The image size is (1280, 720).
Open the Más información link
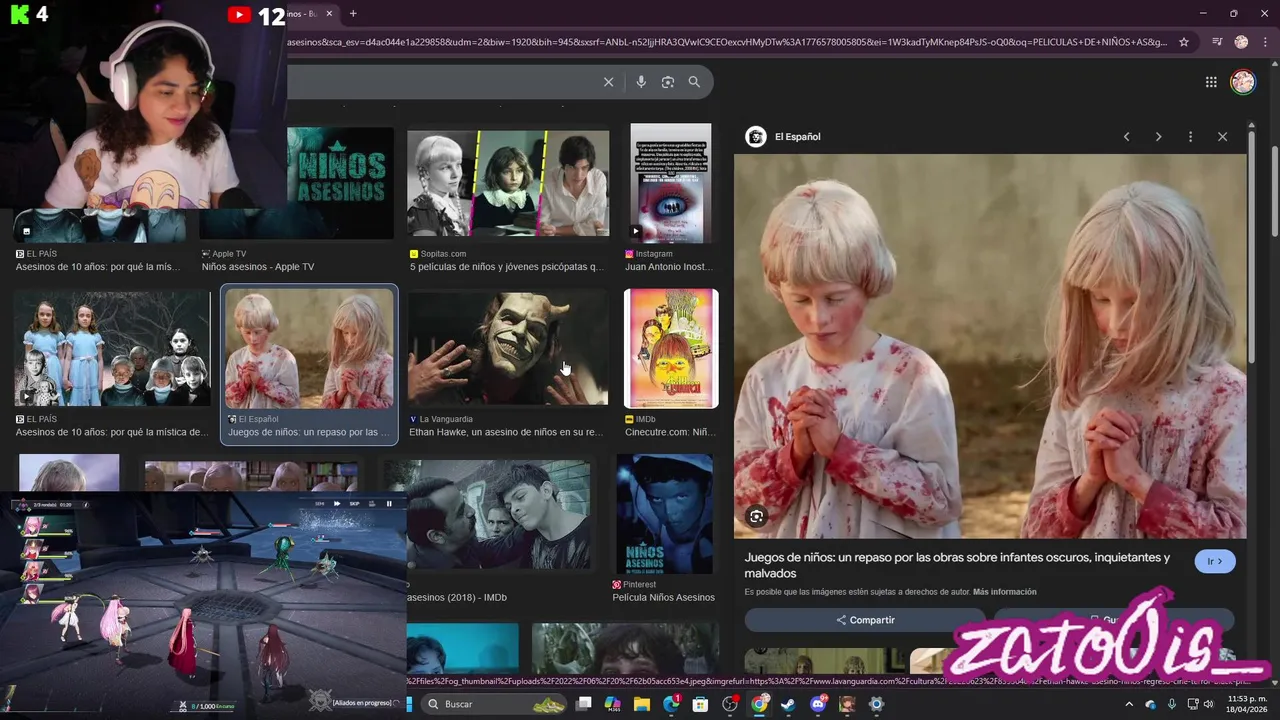1004,592
